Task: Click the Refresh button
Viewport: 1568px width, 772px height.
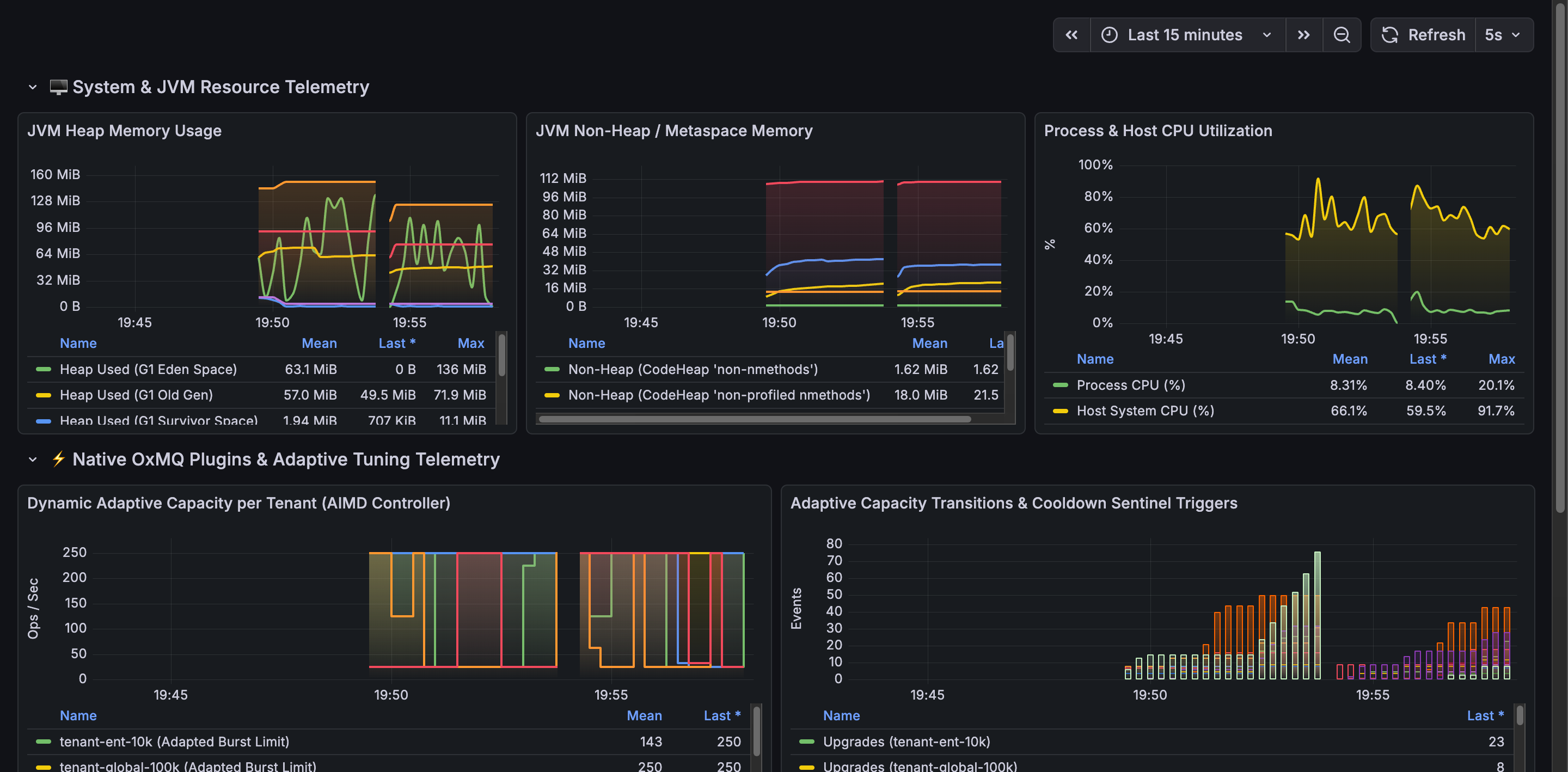Action: (x=1423, y=35)
